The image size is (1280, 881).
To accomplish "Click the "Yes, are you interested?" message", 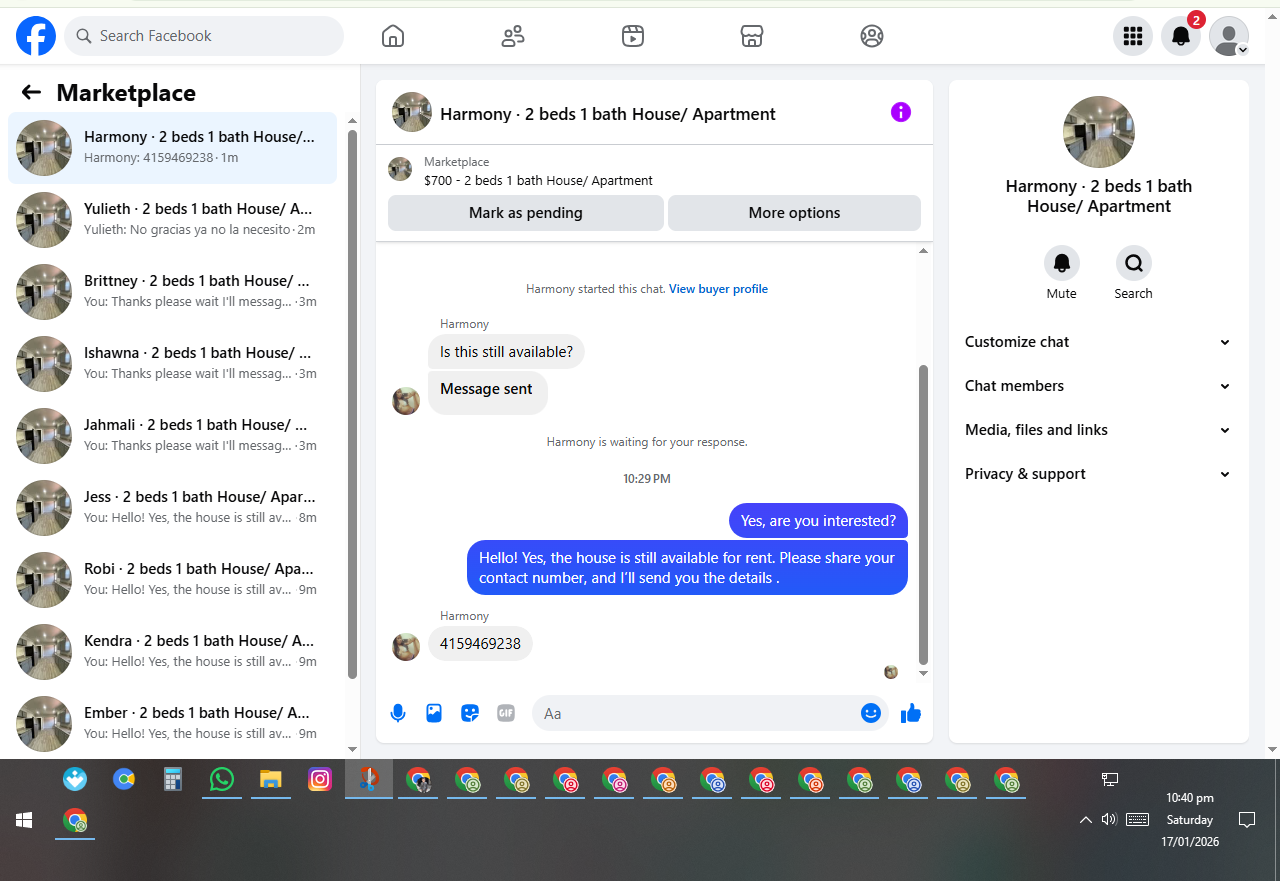I will [818, 521].
